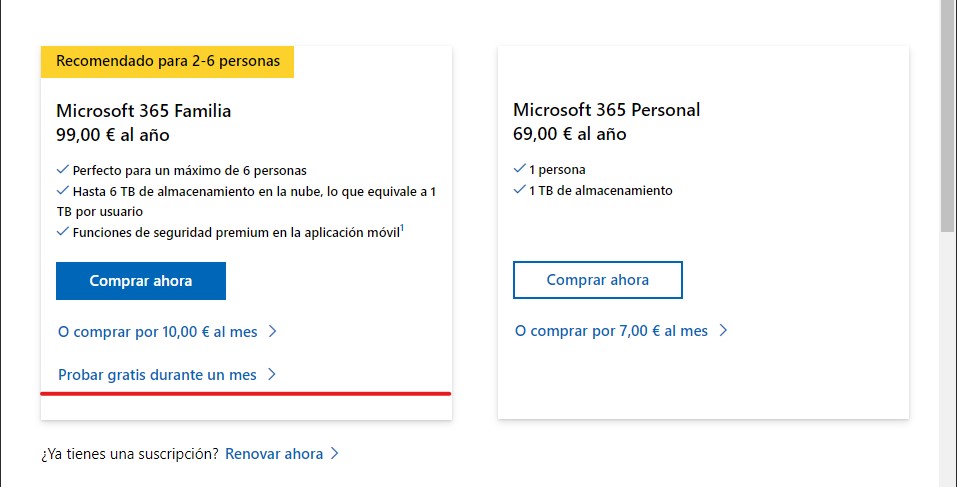Click the yellow "Recomendado para 2-6 personas" badge

tap(168, 61)
